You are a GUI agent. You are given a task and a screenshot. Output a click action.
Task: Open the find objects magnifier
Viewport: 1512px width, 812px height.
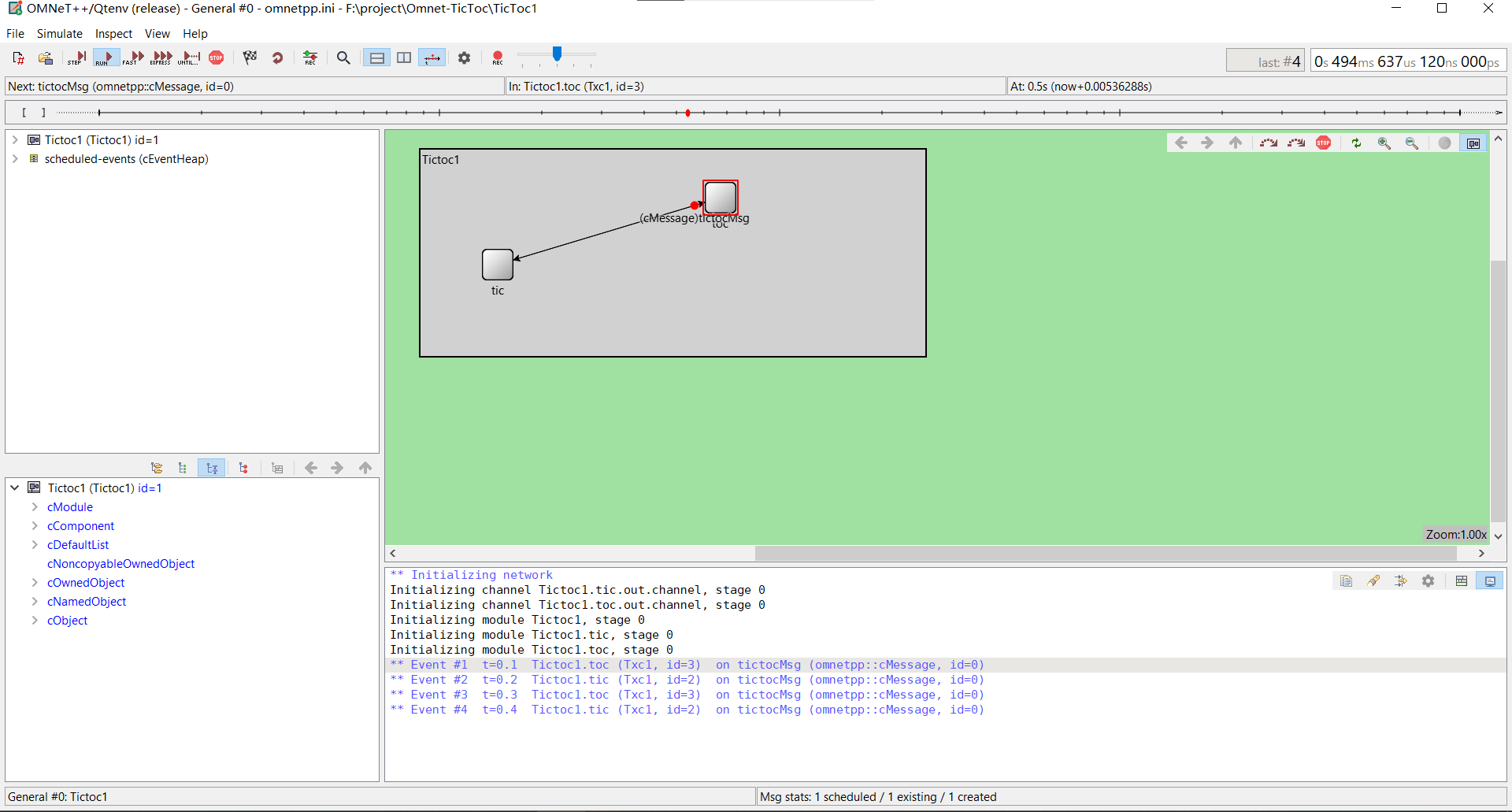pos(343,57)
